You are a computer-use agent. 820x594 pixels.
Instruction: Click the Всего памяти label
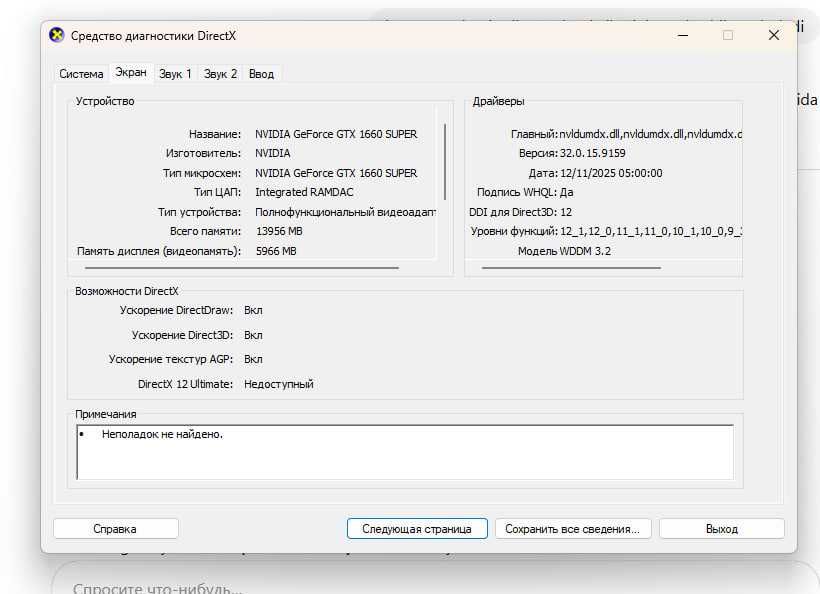(206, 231)
